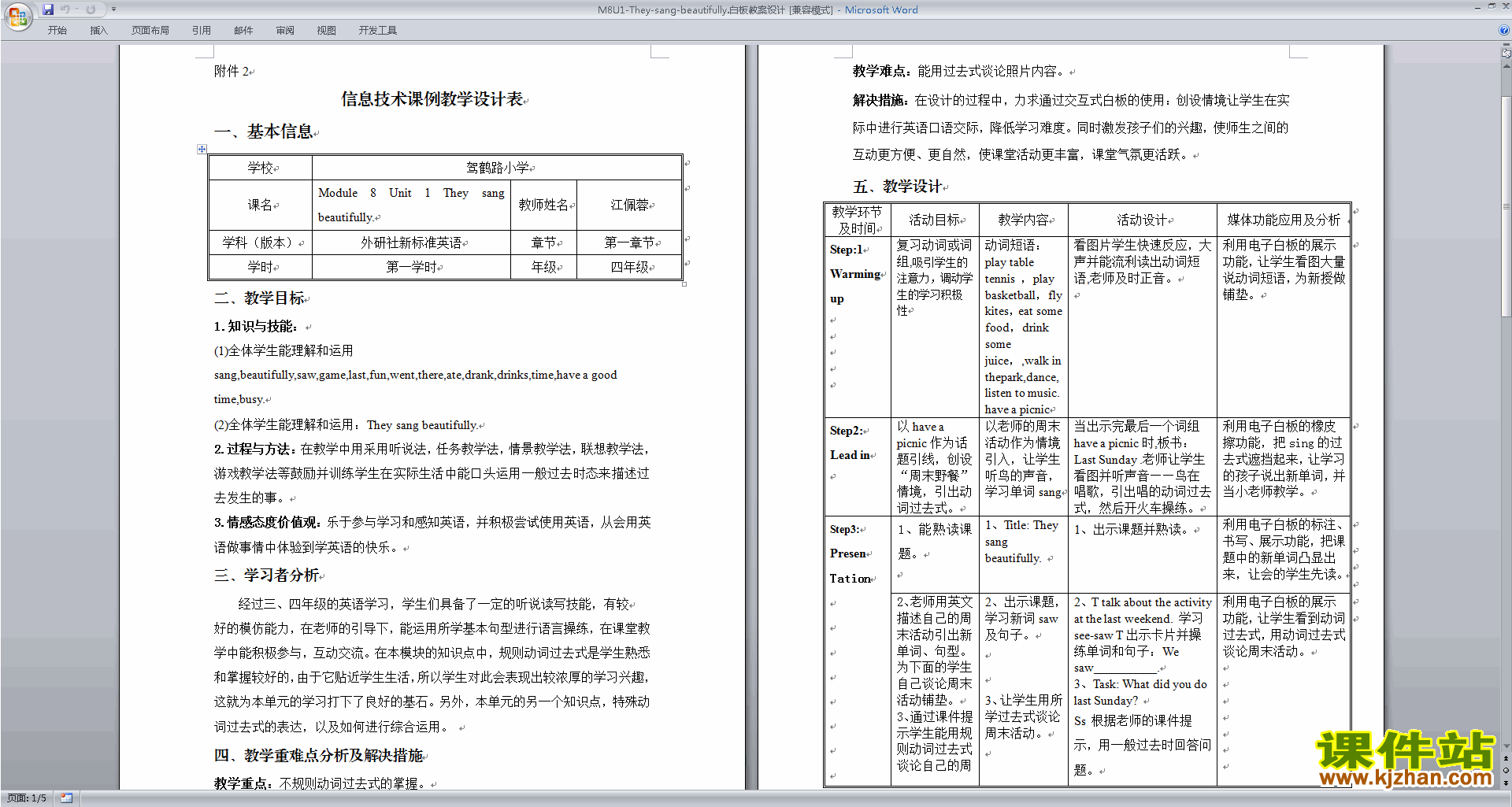
Task: Open the 开发工具 ribbon tab
Action: tap(378, 31)
